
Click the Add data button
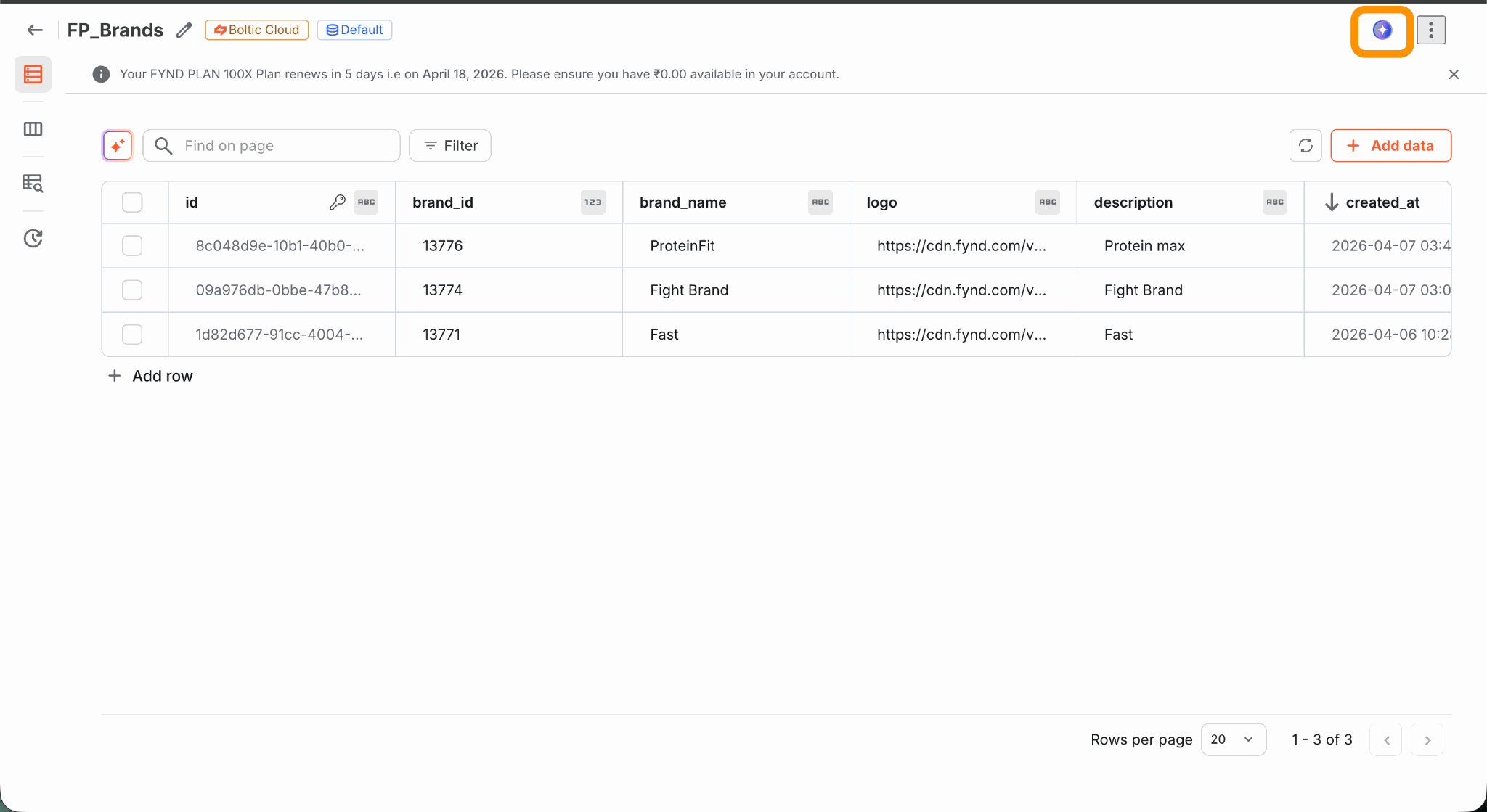1390,145
